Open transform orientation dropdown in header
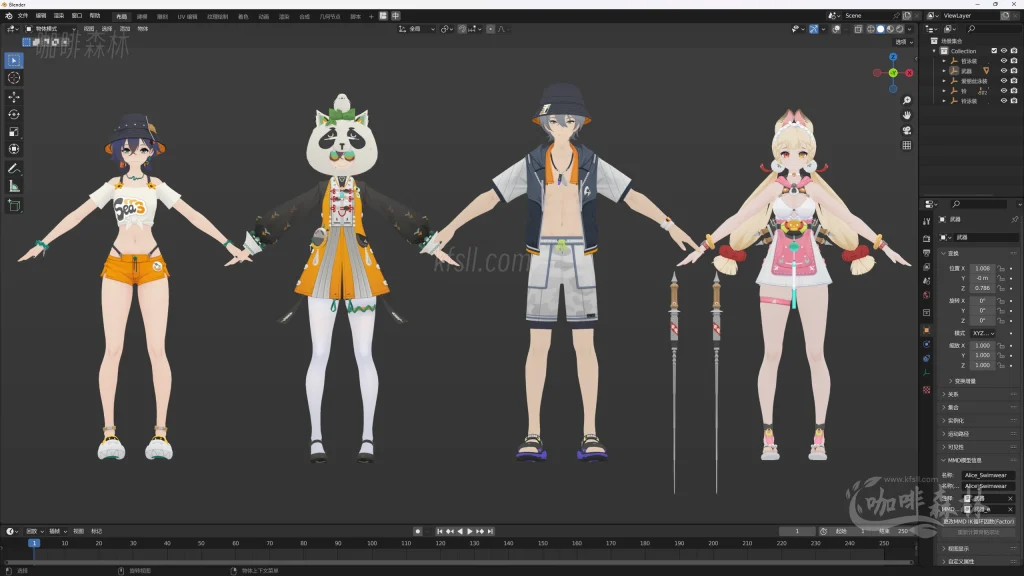 pos(417,29)
